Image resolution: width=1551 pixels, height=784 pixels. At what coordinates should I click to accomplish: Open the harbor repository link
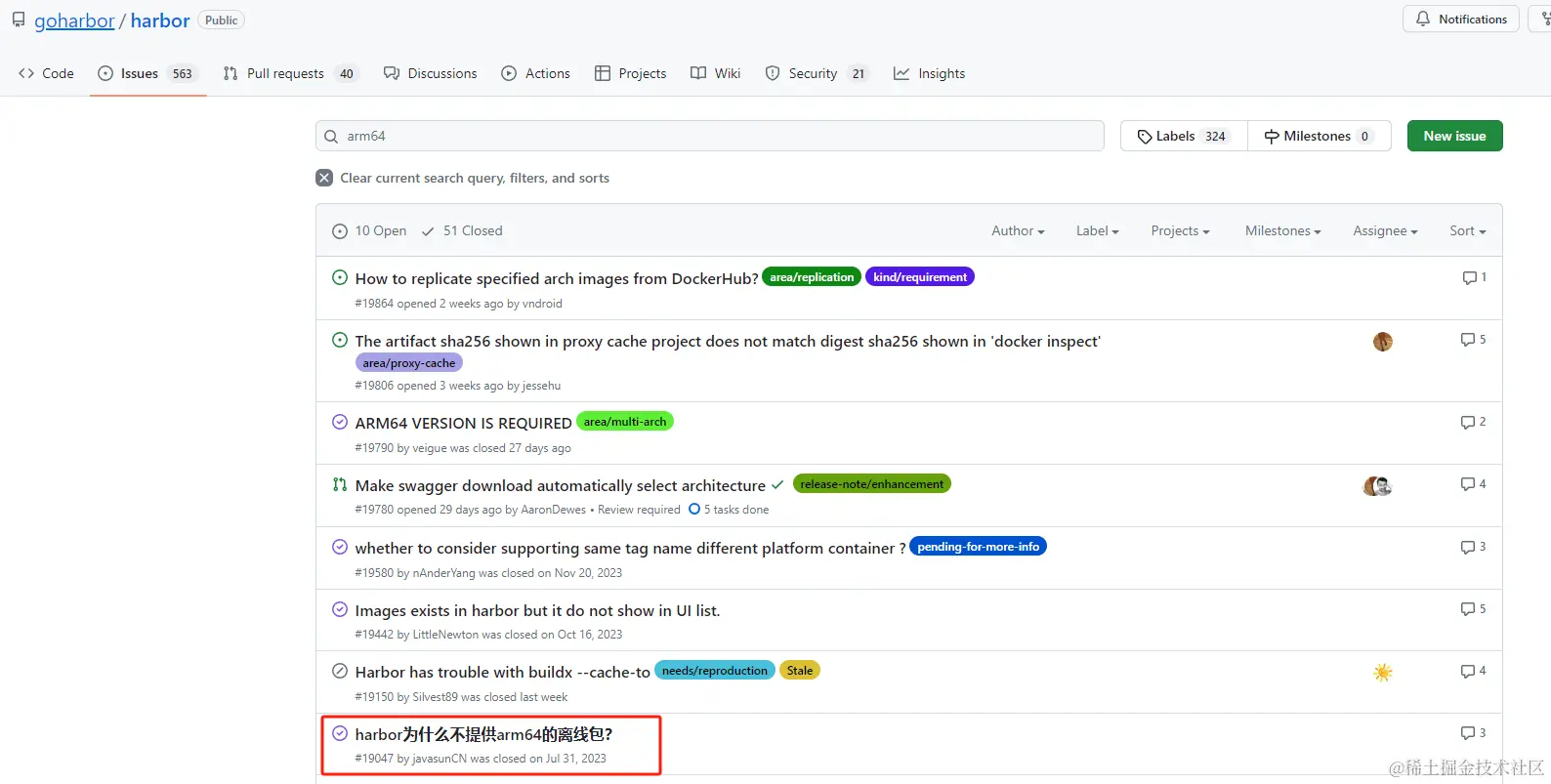pyautogui.click(x=160, y=21)
